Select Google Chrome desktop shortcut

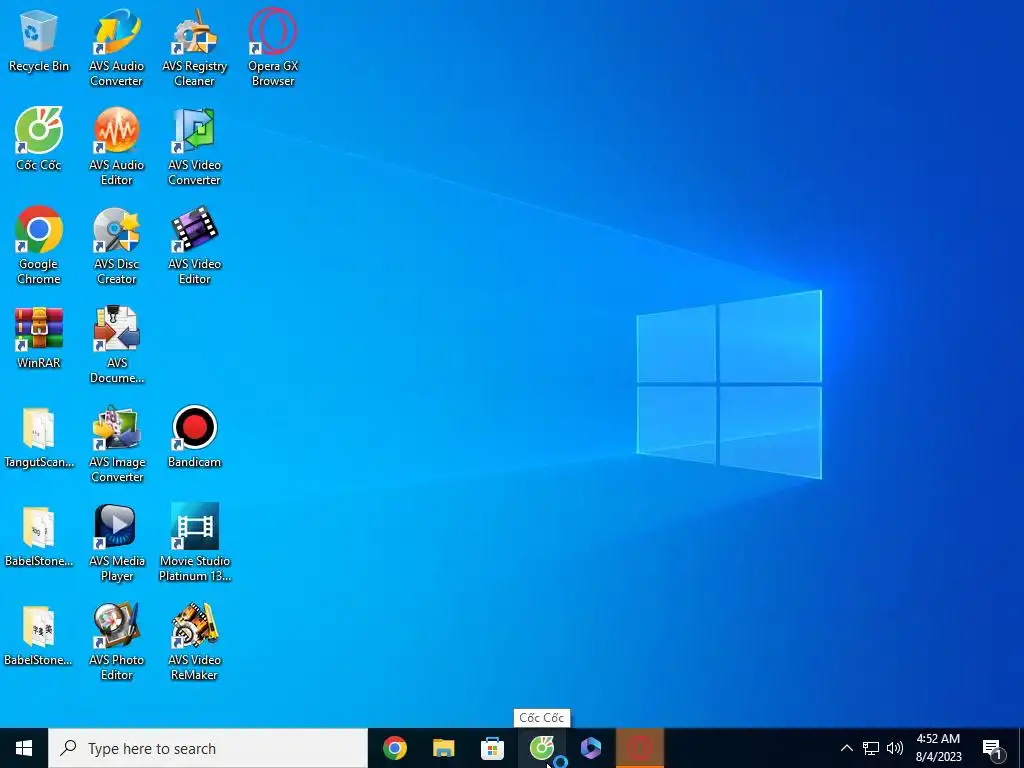(39, 246)
